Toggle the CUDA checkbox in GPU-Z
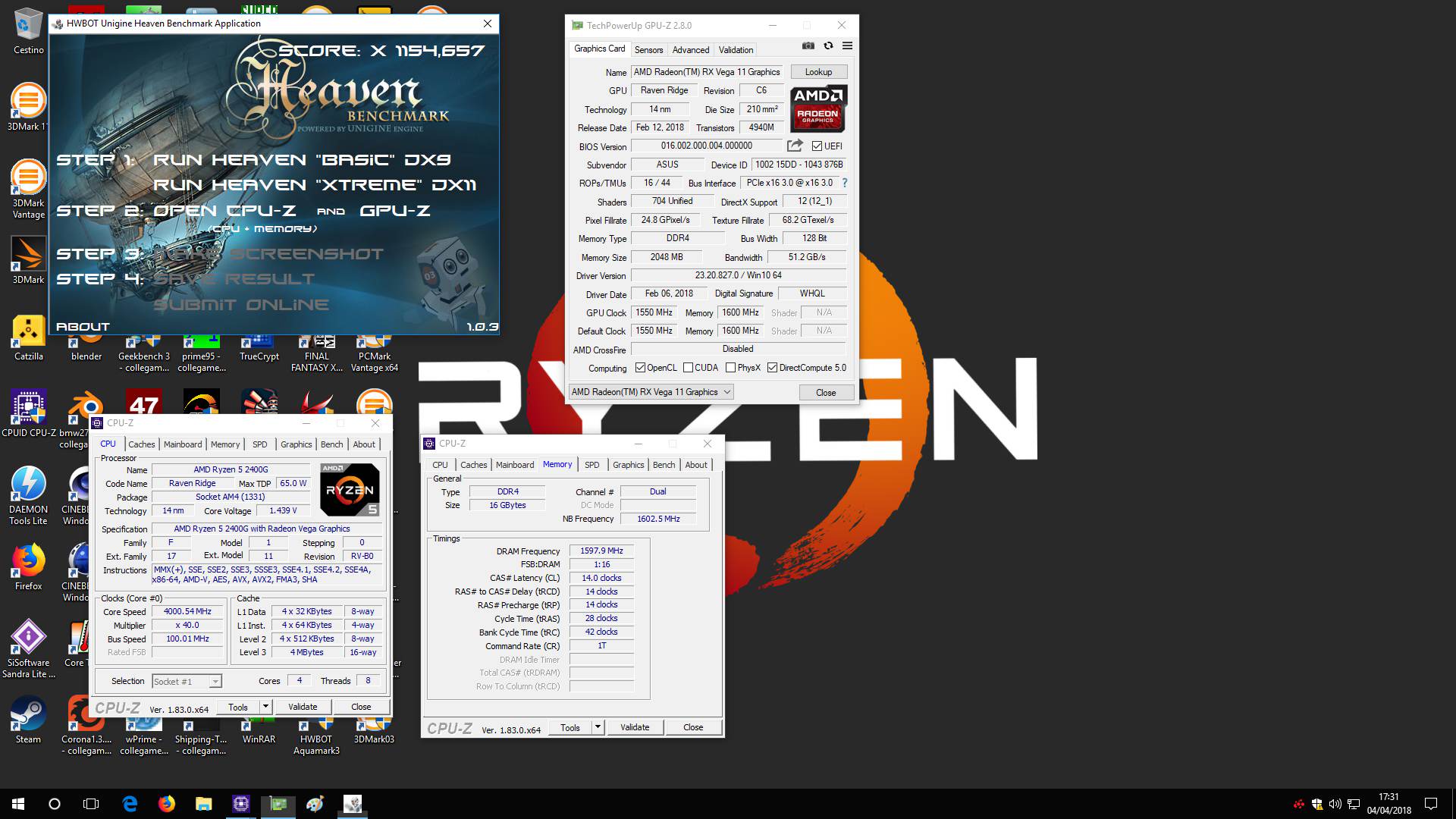The height and width of the screenshot is (819, 1456). point(688,368)
